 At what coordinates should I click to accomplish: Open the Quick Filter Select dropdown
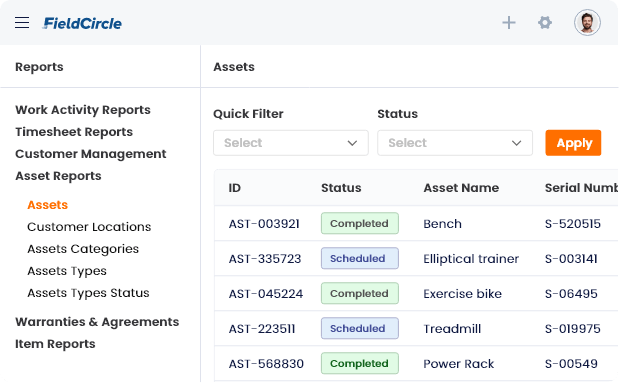[291, 143]
